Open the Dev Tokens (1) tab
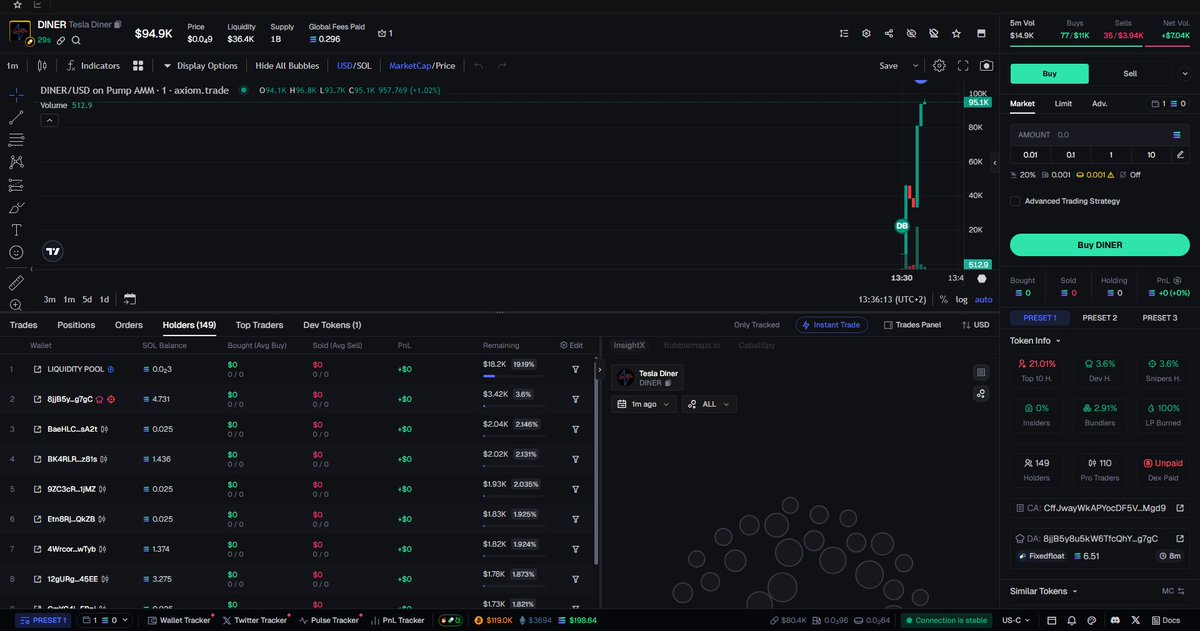Viewport: 1200px width, 631px height. tap(332, 325)
